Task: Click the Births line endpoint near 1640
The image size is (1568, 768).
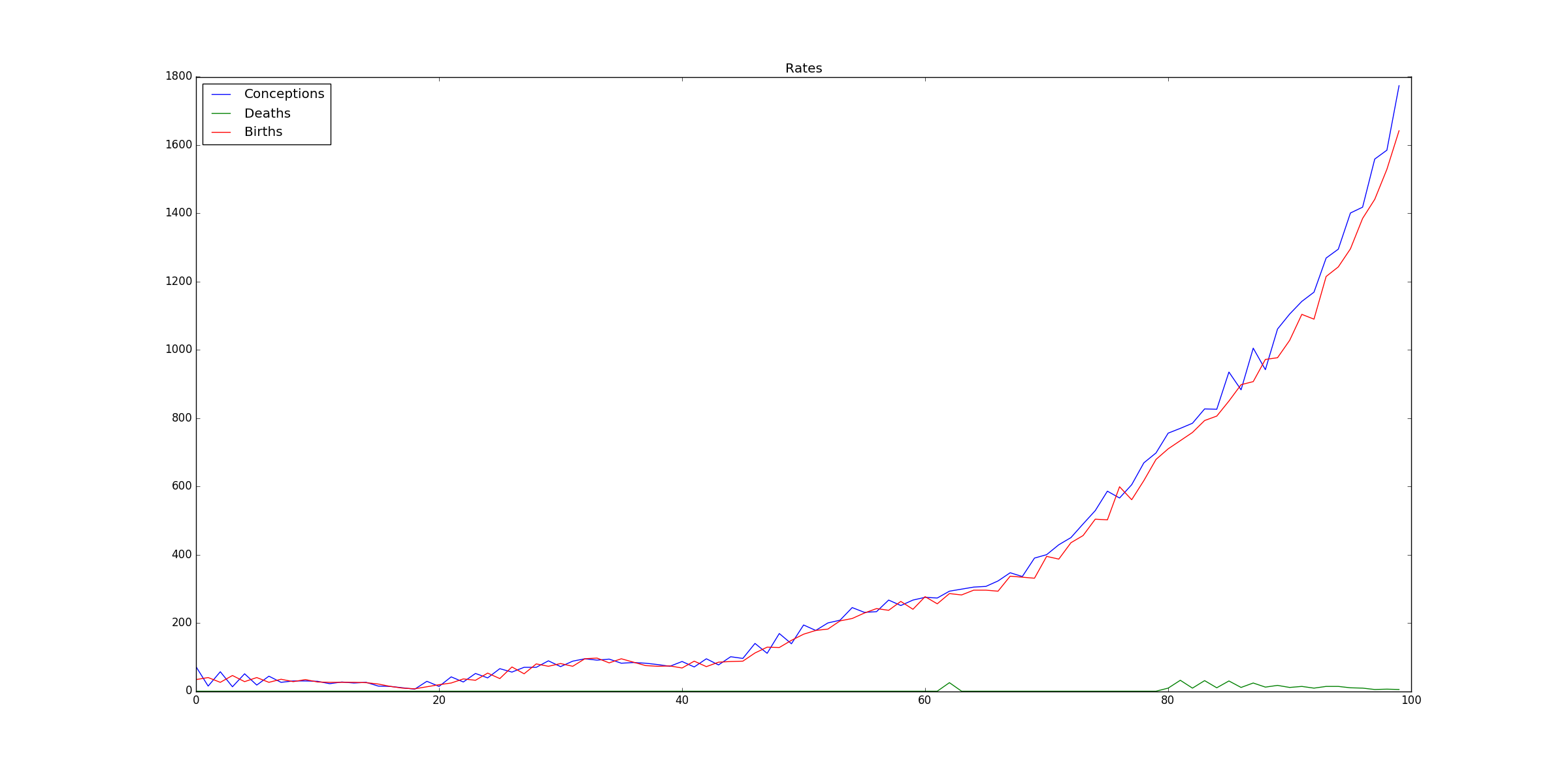Action: [x=1399, y=131]
